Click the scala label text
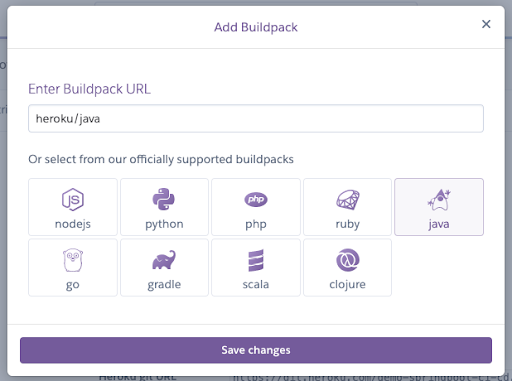512x381 pixels. click(x=256, y=284)
